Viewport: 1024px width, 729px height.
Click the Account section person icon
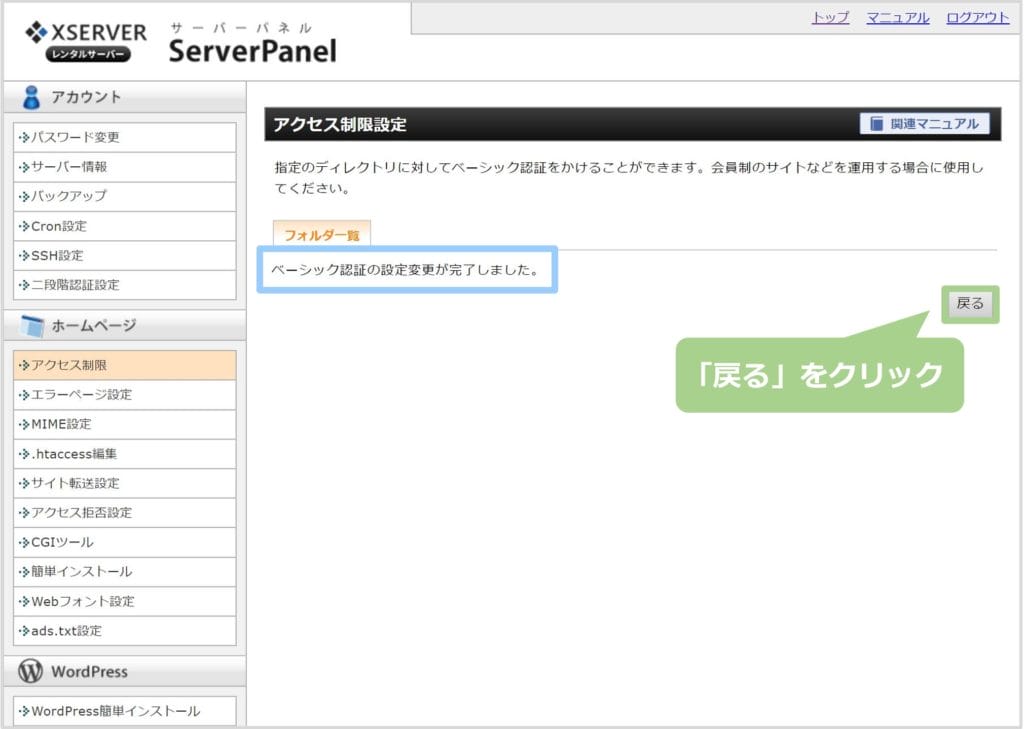pyautogui.click(x=32, y=97)
